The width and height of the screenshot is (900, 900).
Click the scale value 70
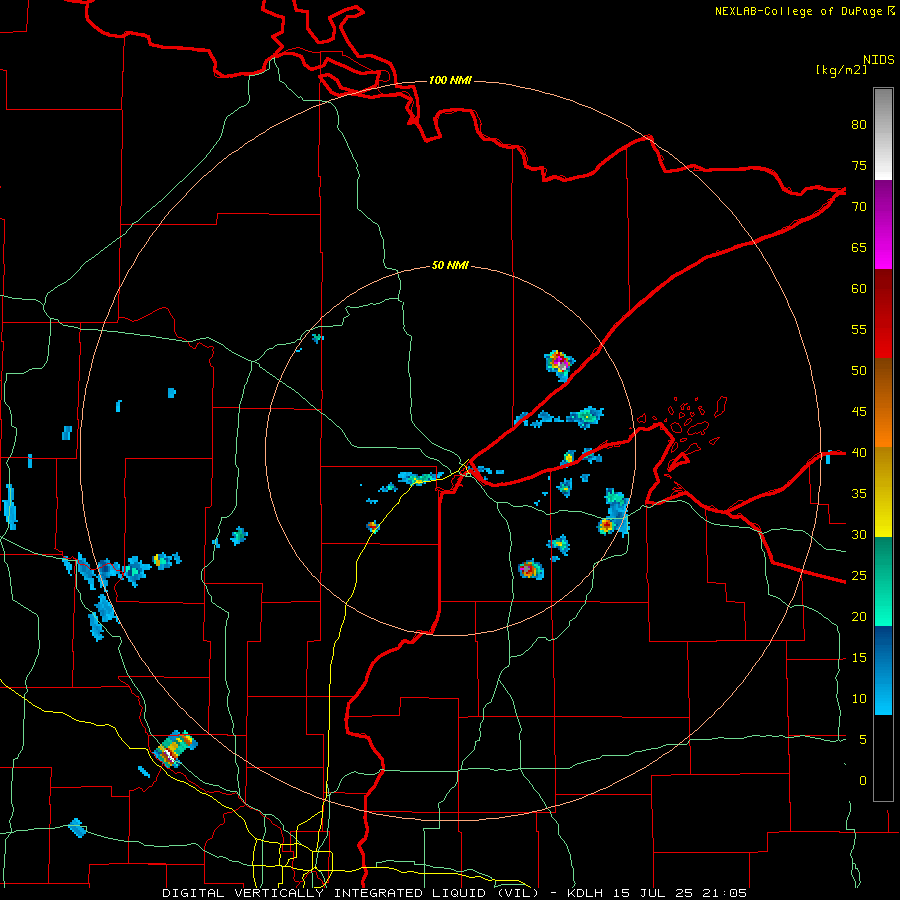click(859, 207)
